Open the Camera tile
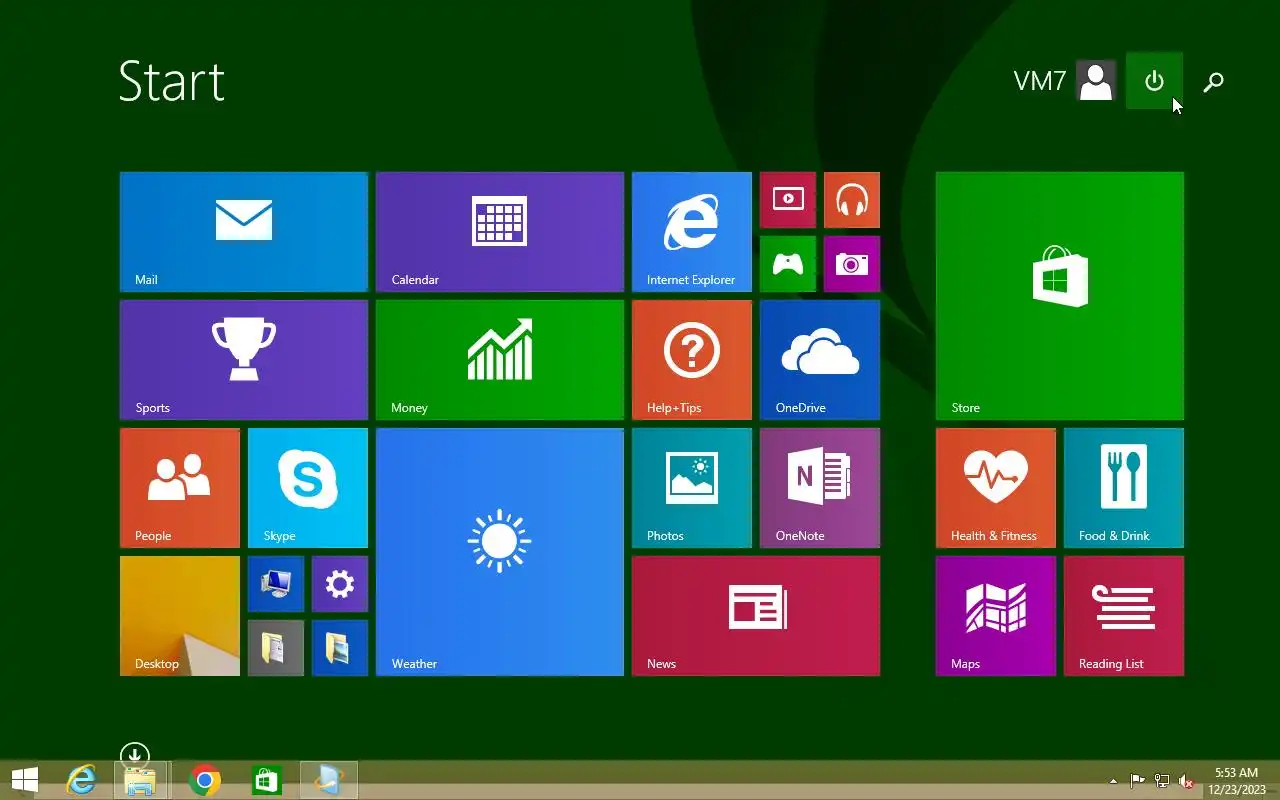Viewport: 1280px width, 800px height. pyautogui.click(x=852, y=264)
